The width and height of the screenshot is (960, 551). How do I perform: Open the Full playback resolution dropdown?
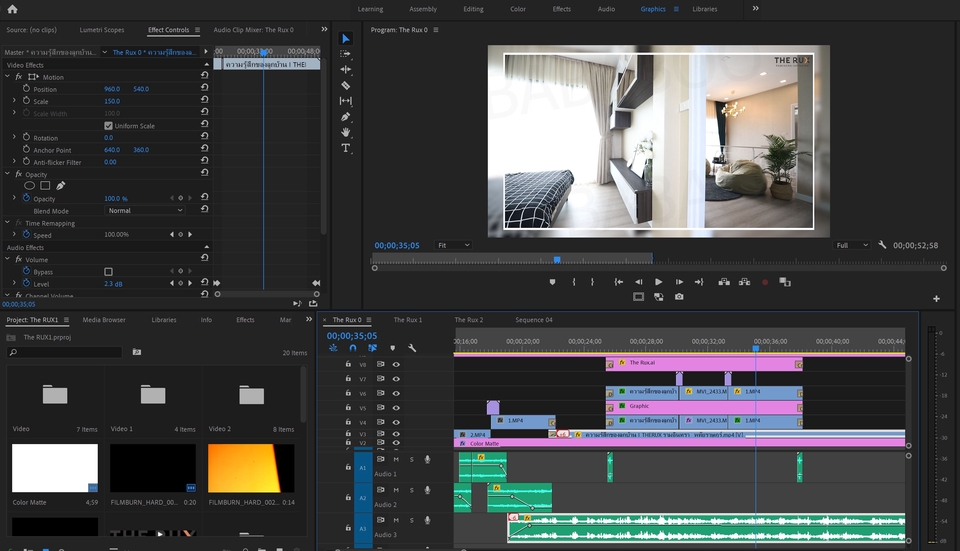point(852,246)
